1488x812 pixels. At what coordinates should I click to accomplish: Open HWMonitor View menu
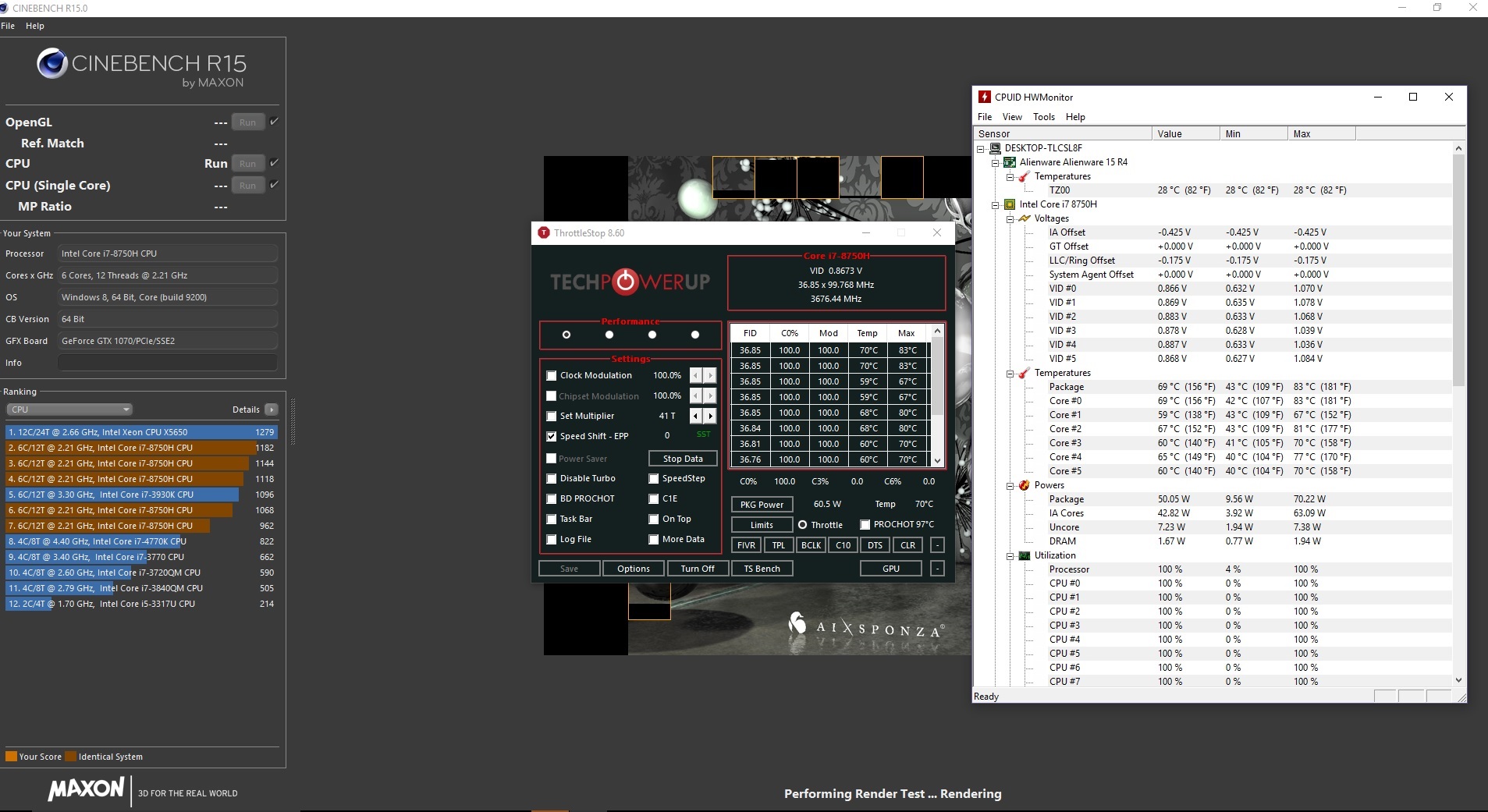tap(1012, 117)
